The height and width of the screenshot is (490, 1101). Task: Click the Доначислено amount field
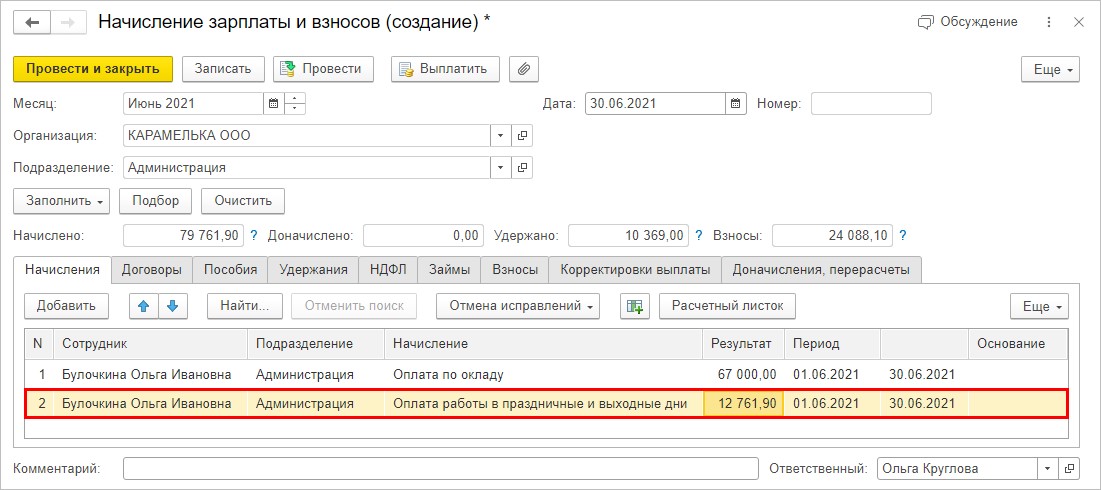pos(424,236)
